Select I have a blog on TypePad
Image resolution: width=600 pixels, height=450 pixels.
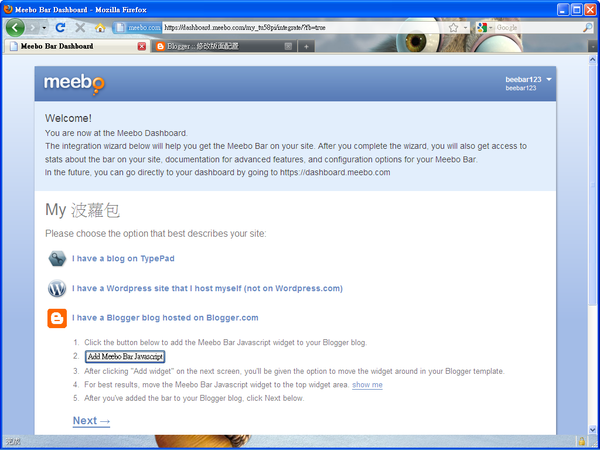(x=123, y=259)
